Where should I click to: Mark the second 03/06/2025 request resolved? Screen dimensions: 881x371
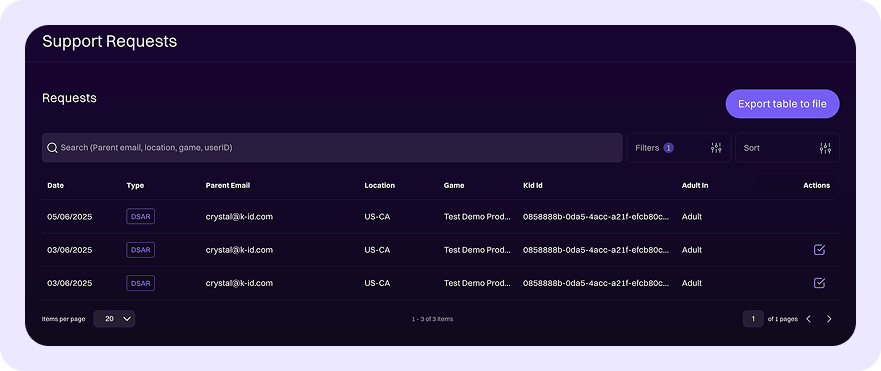pos(819,283)
